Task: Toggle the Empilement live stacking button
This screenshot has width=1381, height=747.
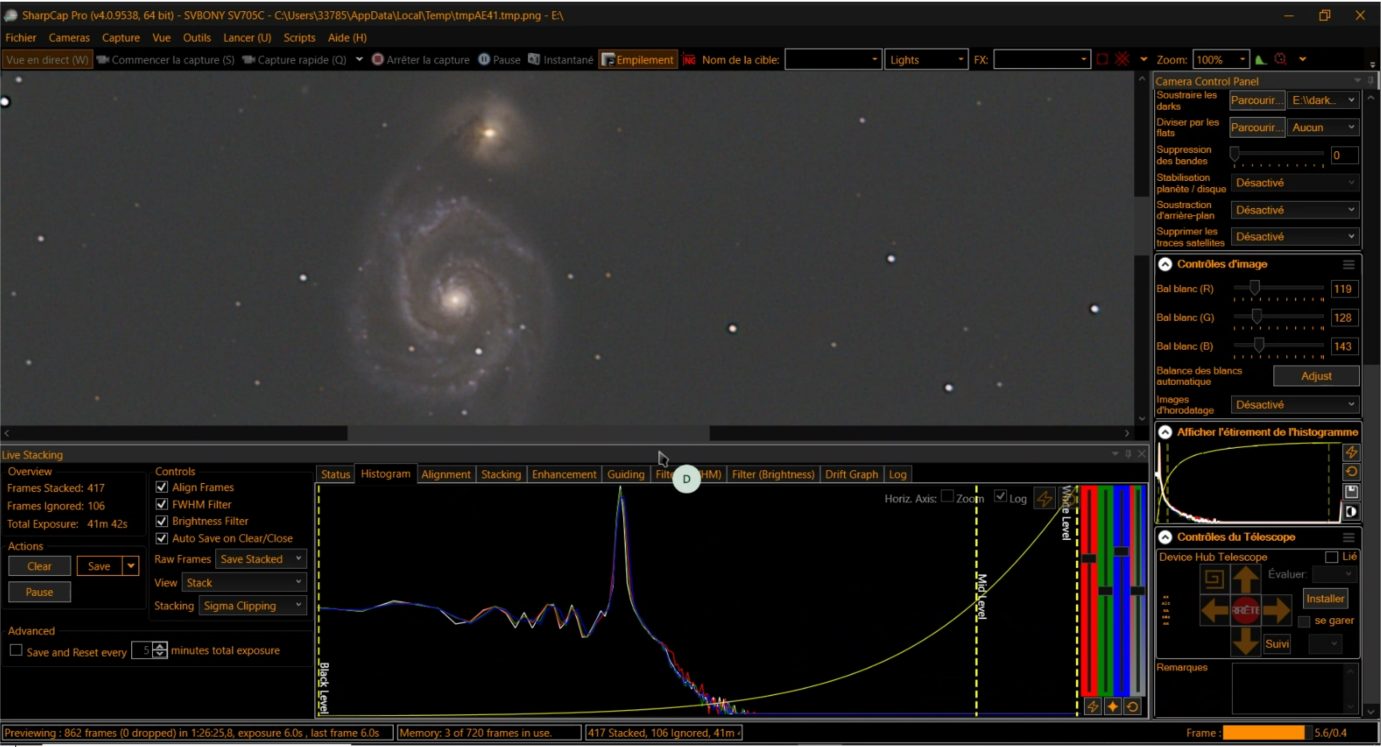Action: click(x=638, y=60)
